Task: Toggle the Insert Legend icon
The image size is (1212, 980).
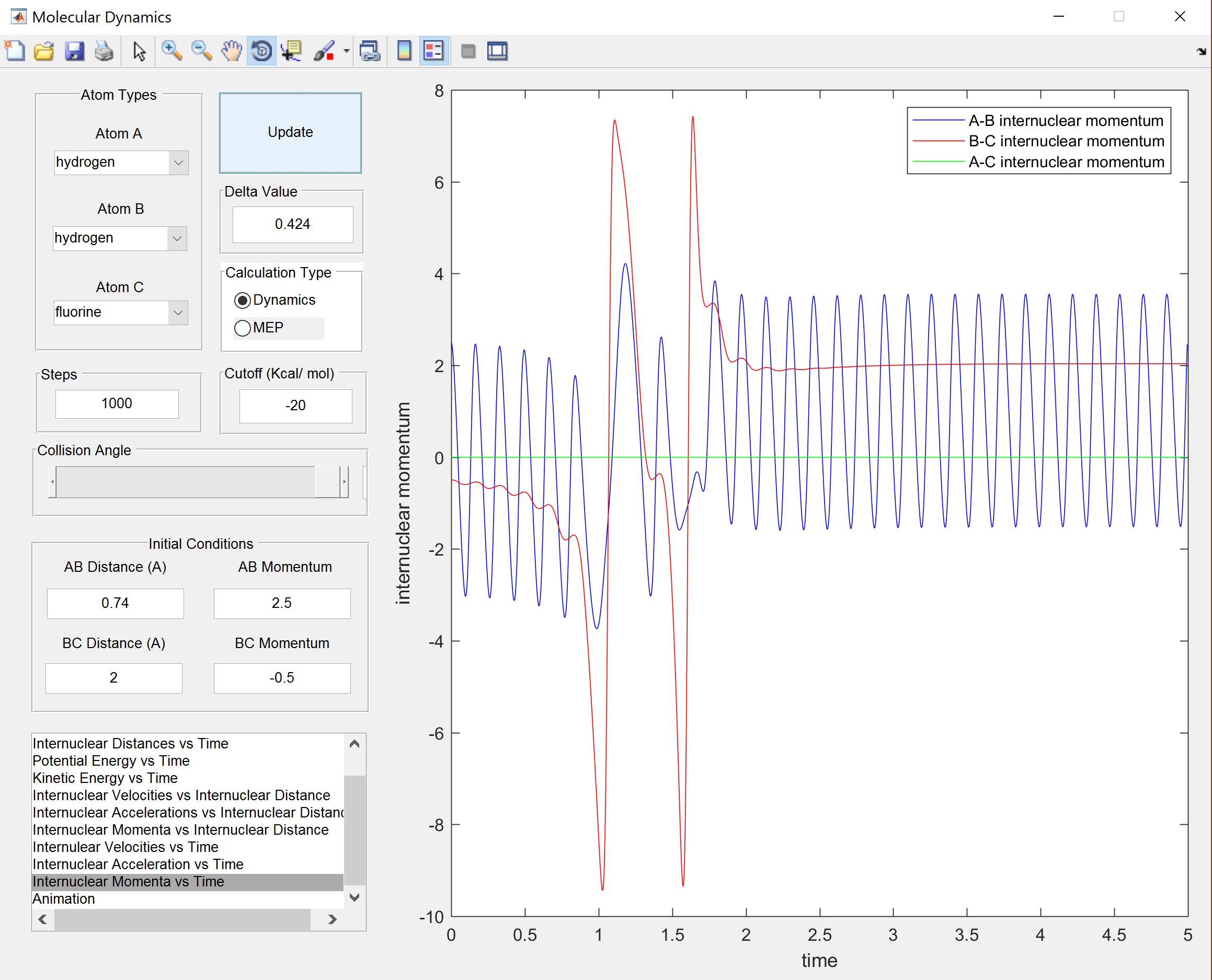Action: click(x=434, y=51)
